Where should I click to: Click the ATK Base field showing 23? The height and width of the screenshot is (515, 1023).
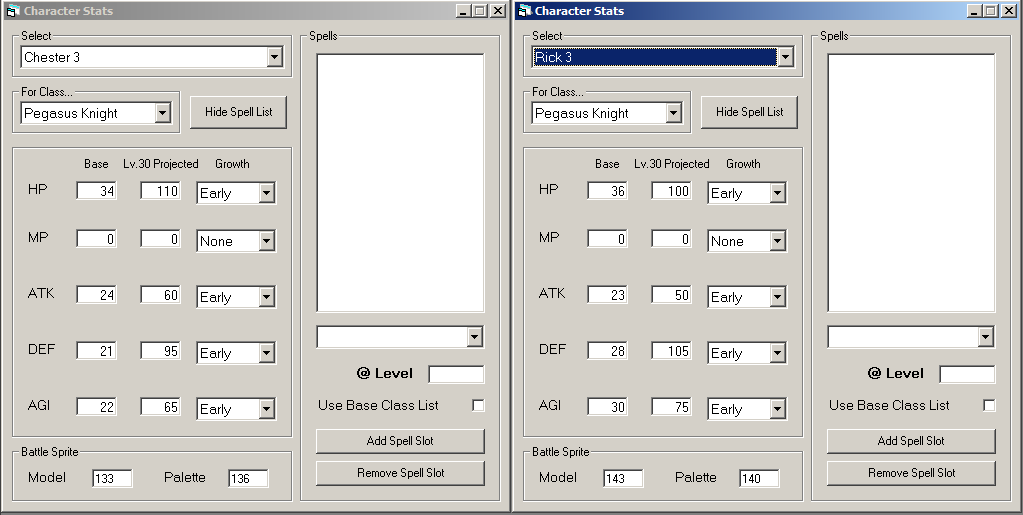pos(607,294)
